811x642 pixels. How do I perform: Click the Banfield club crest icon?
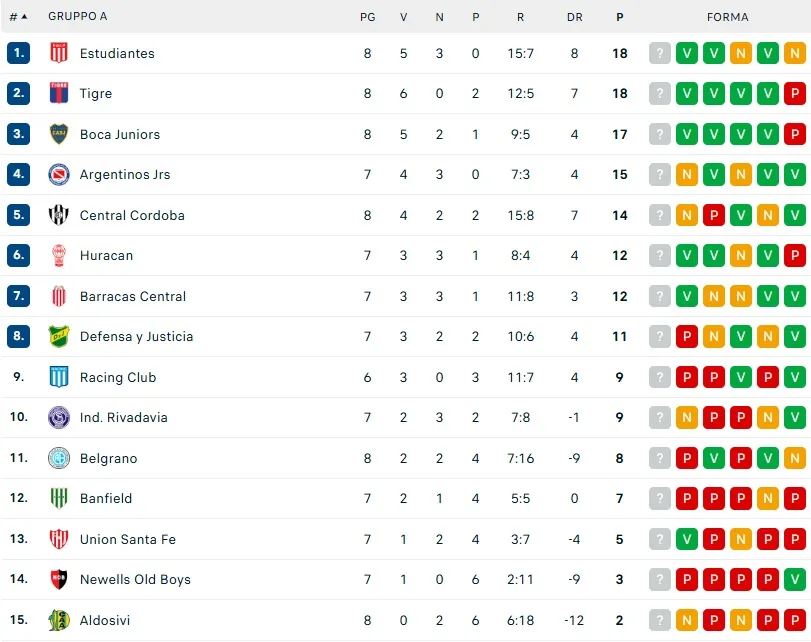pyautogui.click(x=59, y=499)
